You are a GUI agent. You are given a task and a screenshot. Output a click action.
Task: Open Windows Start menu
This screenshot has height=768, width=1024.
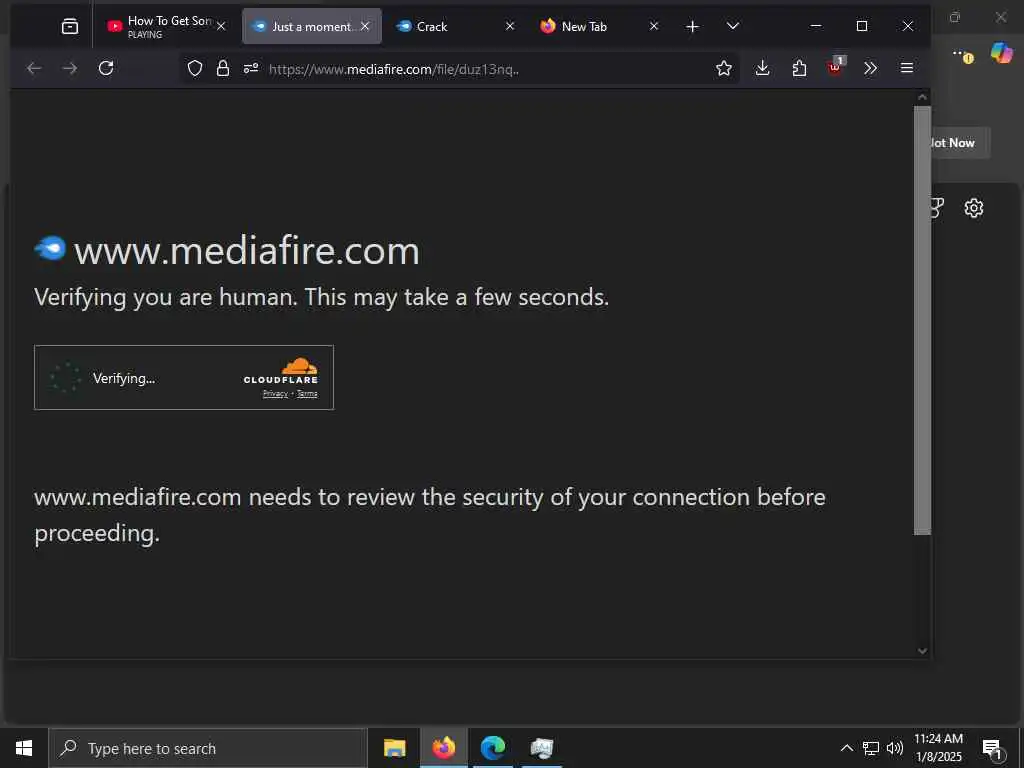[24, 748]
